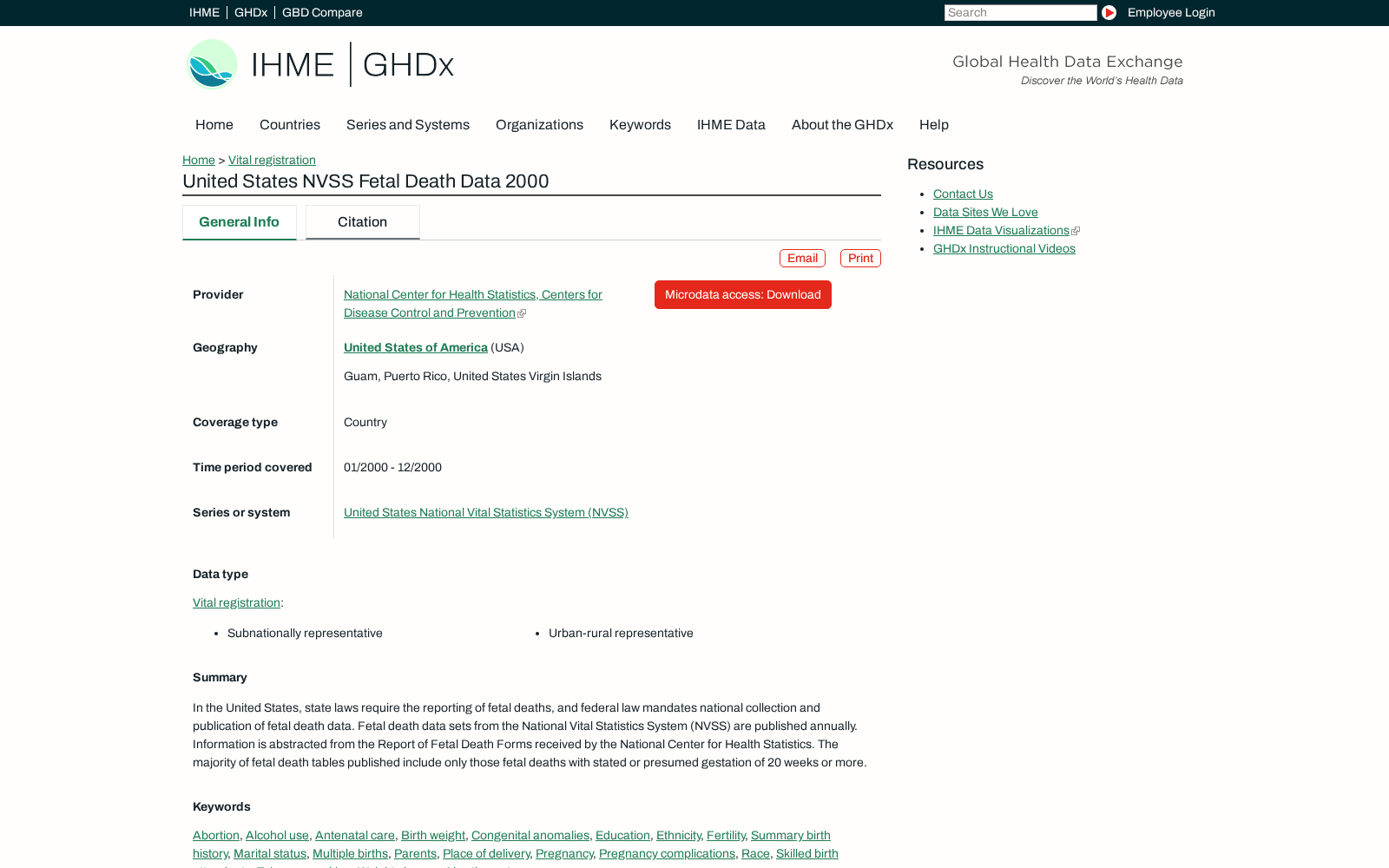Click the Print button
This screenshot has width=1389, height=868.
click(860, 258)
